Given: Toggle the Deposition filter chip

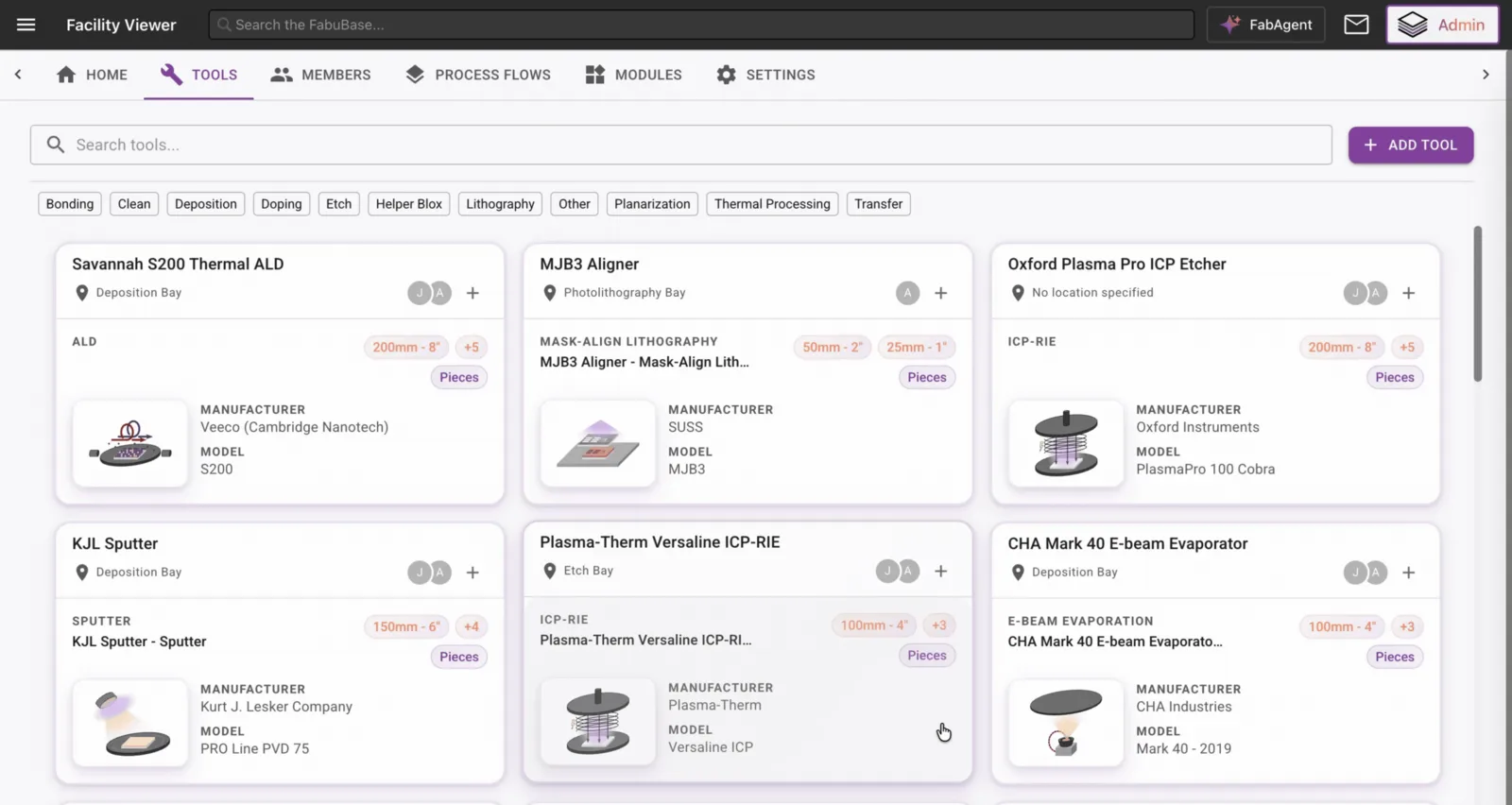Looking at the screenshot, I should (x=206, y=204).
